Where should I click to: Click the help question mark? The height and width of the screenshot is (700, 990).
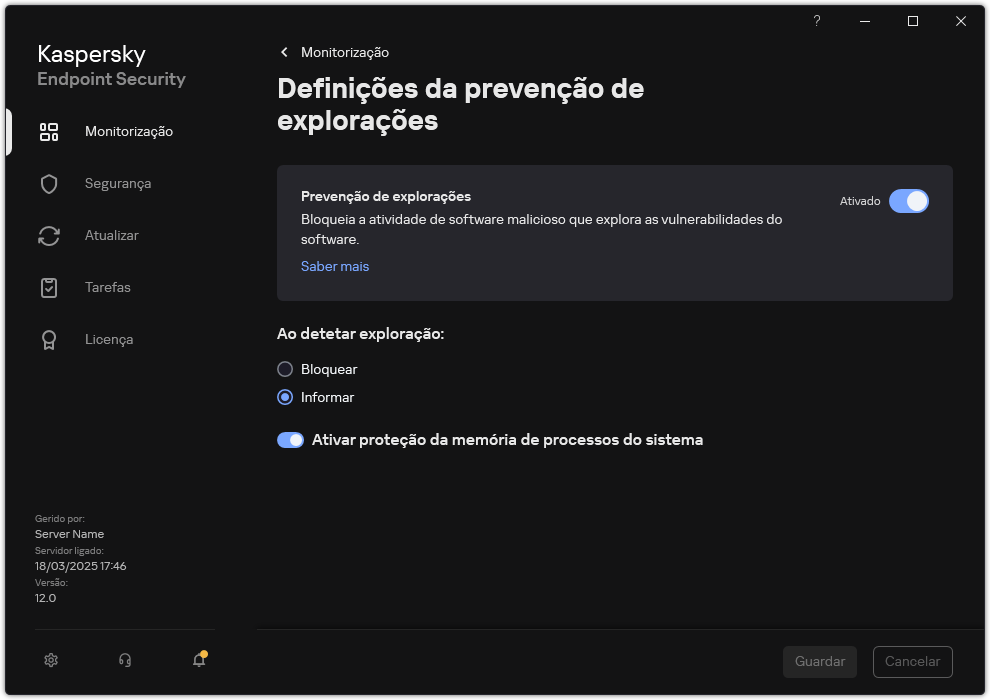[x=816, y=21]
